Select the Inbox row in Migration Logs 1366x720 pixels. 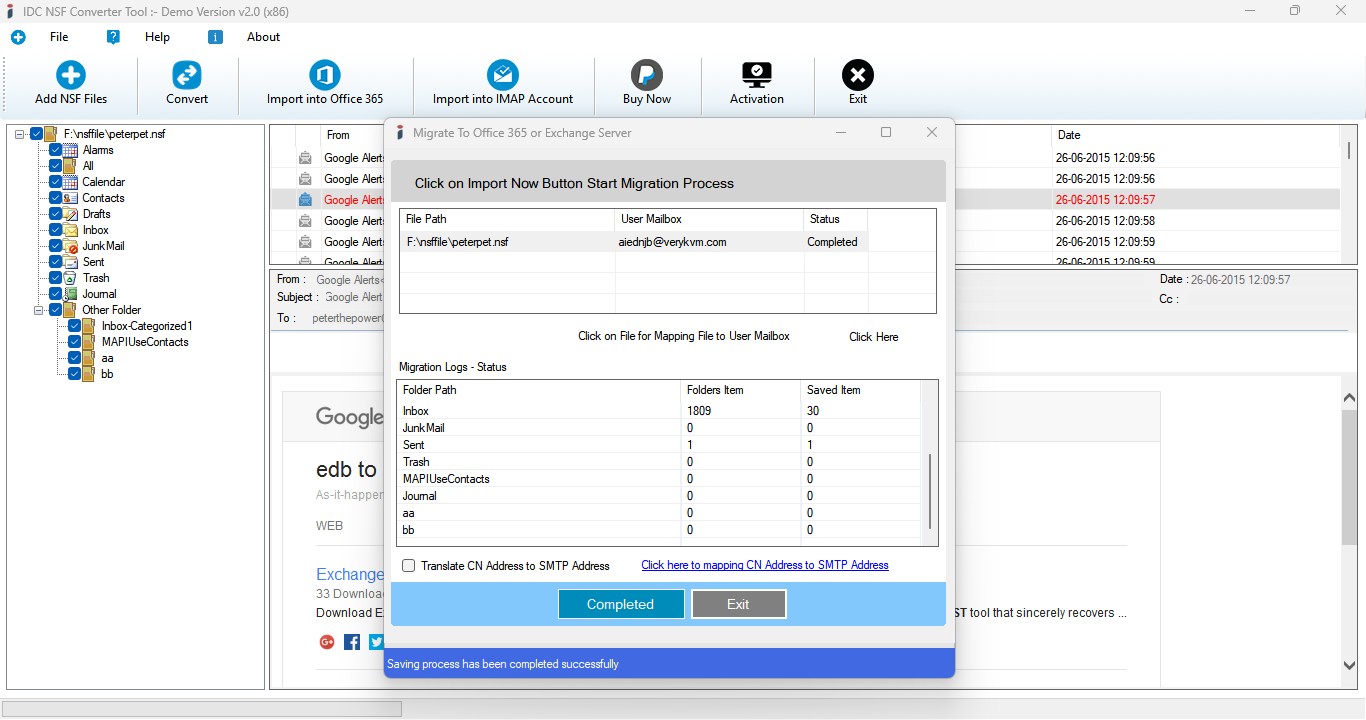coord(659,411)
